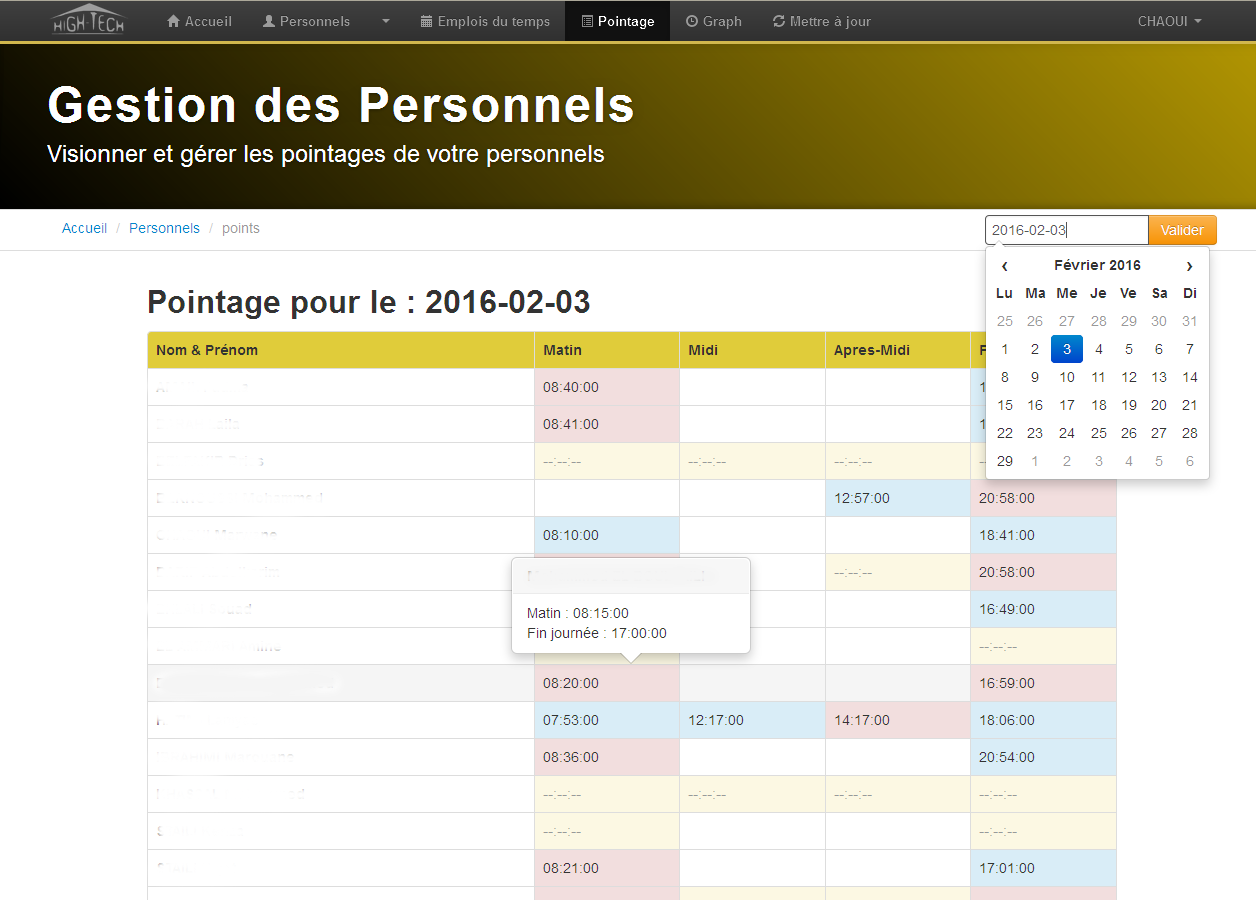Image resolution: width=1256 pixels, height=900 pixels.
Task: Go to next month in calendar
Action: (x=1189, y=266)
